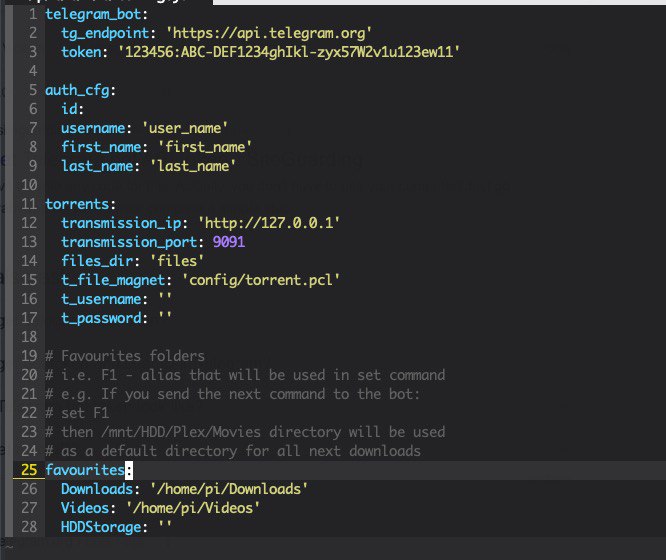Viewport: 666px width, 560px height.
Task: Click the 'config/torrent.pcl' value
Action: (x=261, y=280)
